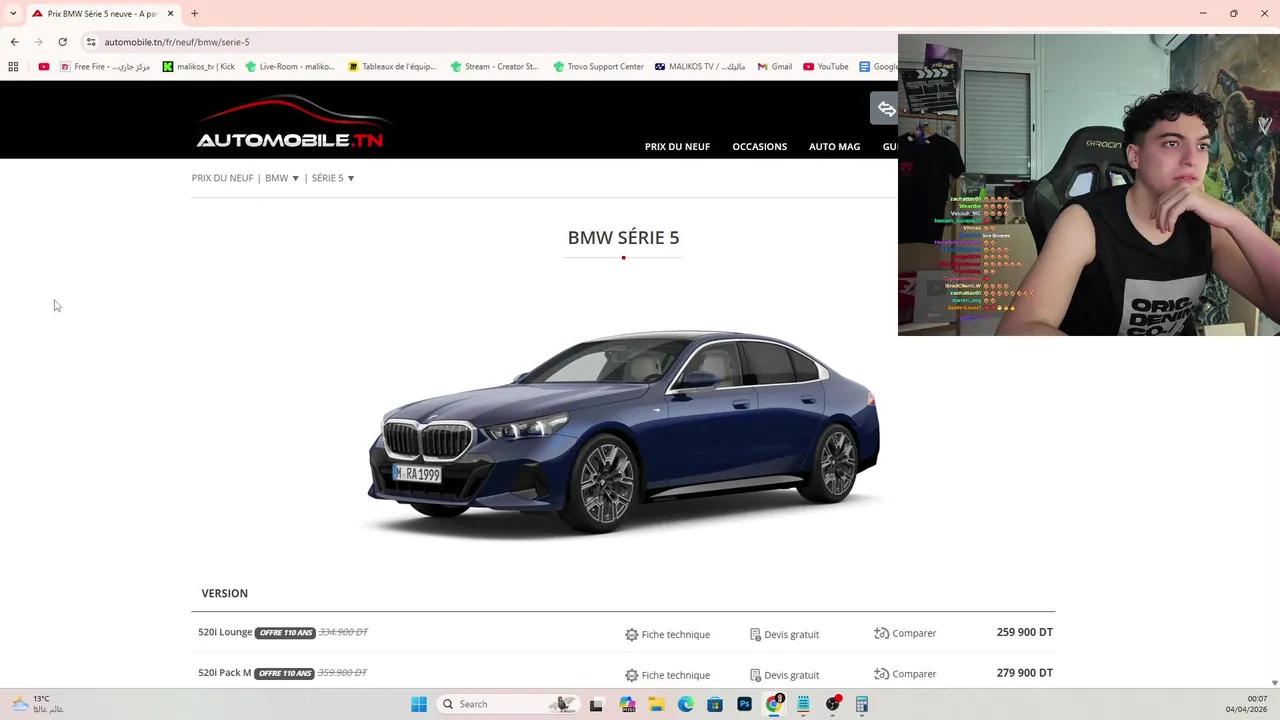Click the 259 900 DT price

point(1025,632)
